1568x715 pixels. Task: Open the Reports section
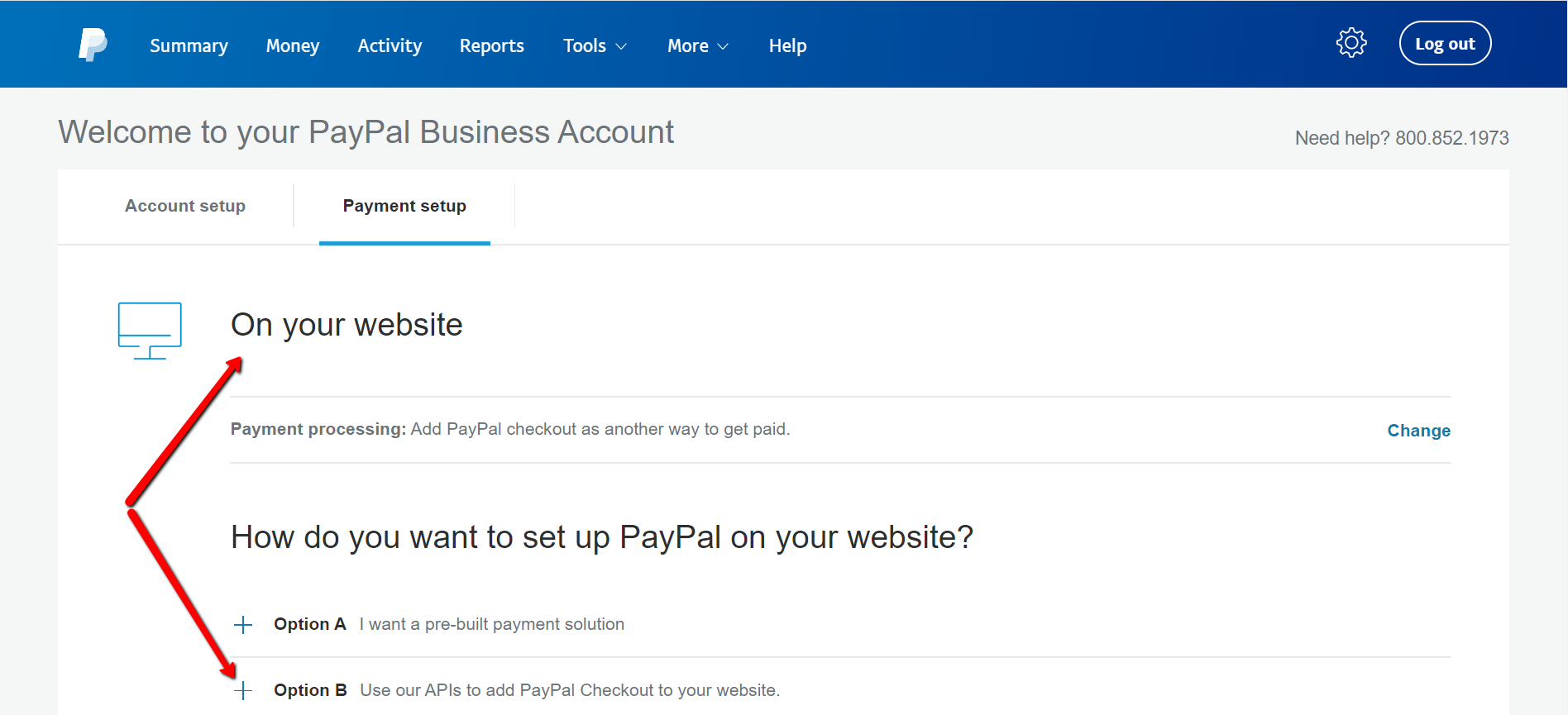492,45
